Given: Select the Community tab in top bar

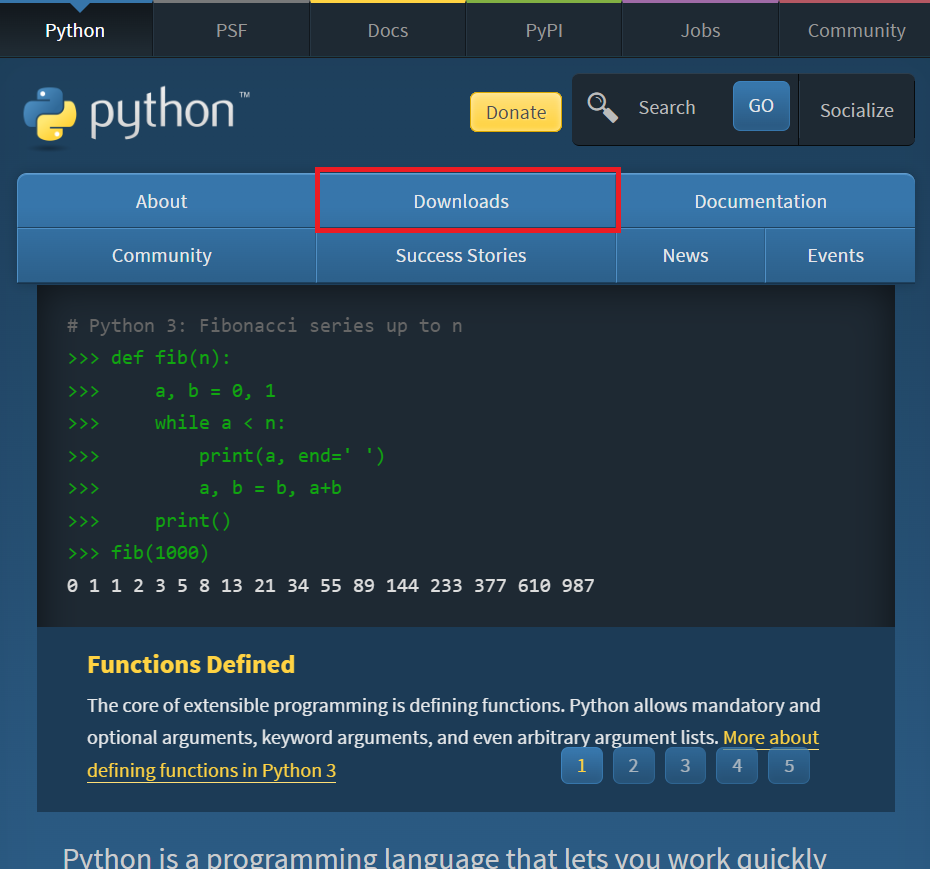Looking at the screenshot, I should point(856,30).
